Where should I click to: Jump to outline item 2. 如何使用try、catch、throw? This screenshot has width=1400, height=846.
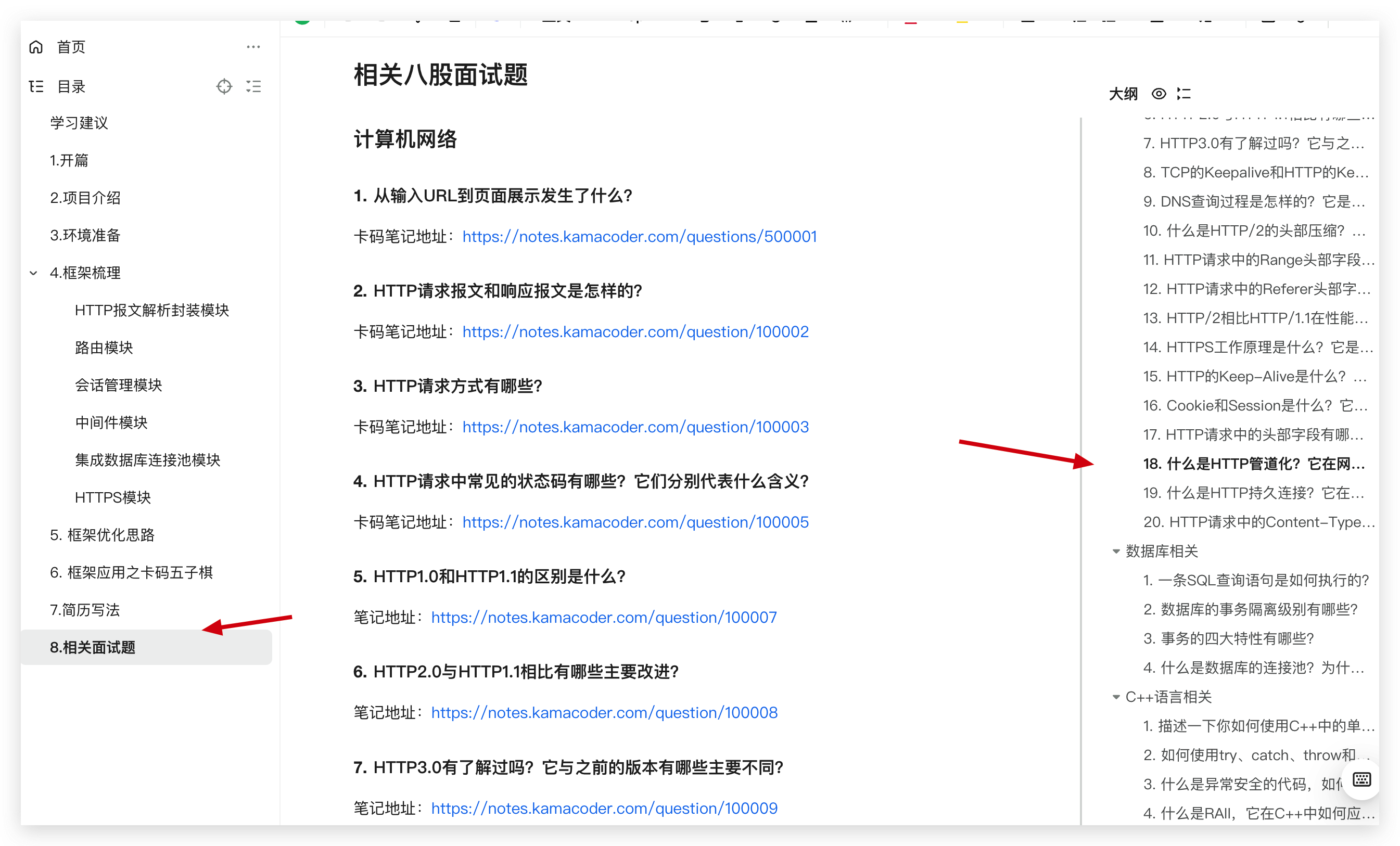[1257, 755]
